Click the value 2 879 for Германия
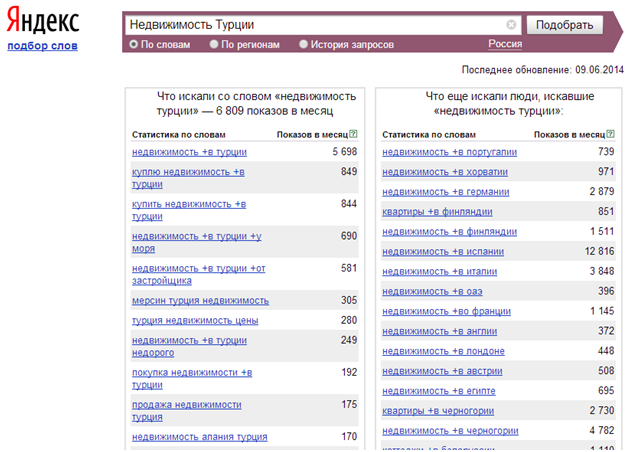627x452 pixels. 602,192
